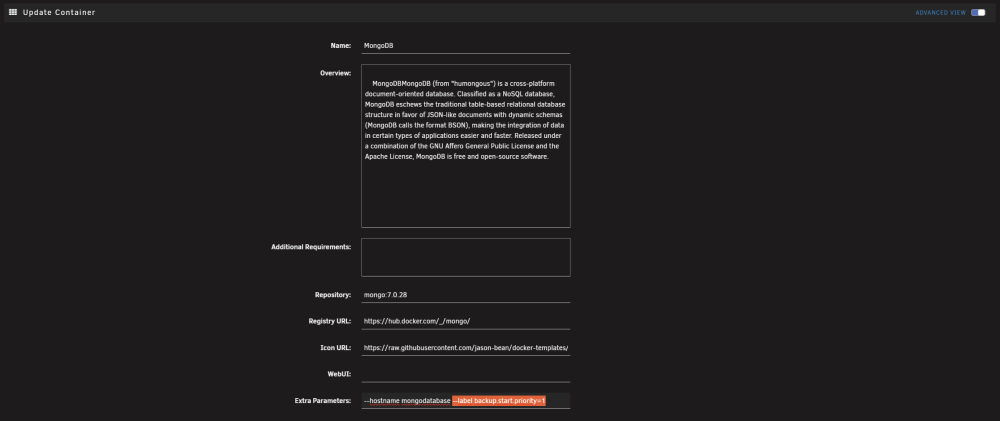1000x421 pixels.
Task: Click the 'Repository:' label
Action: [x=333, y=295]
